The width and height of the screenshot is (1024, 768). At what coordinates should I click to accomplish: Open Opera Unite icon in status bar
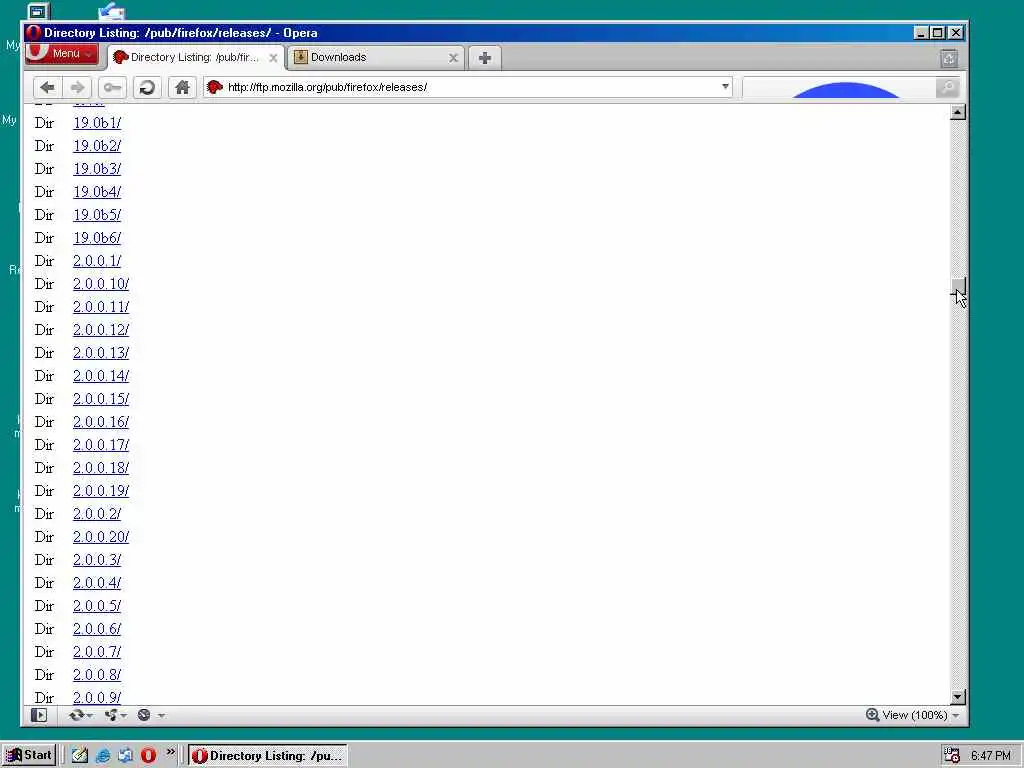click(x=112, y=715)
